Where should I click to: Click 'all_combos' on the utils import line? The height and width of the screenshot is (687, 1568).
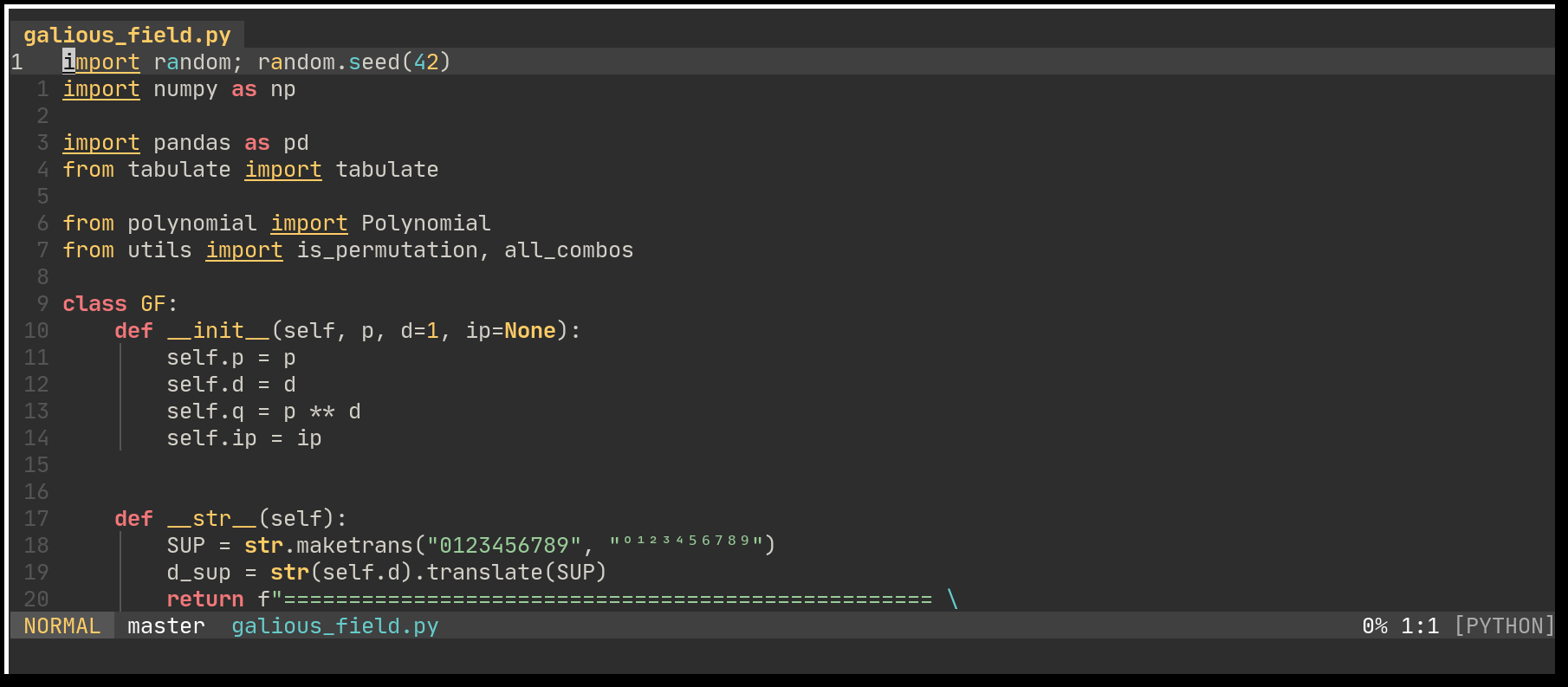pos(569,250)
